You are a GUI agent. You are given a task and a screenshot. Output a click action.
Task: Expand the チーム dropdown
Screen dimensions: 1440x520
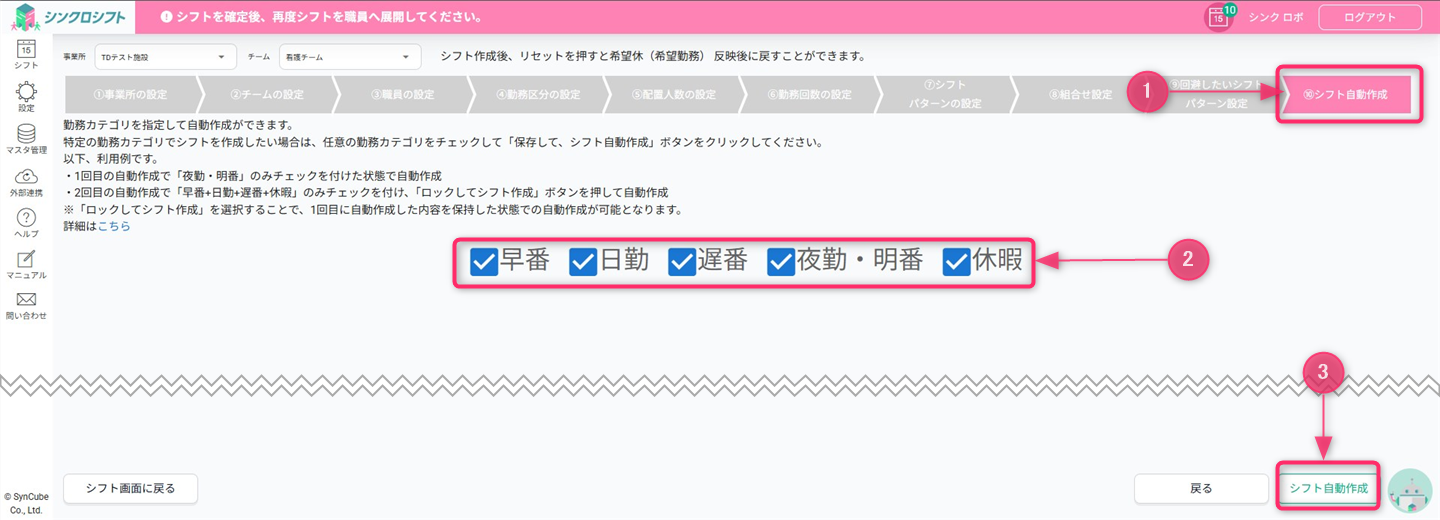pyautogui.click(x=349, y=57)
